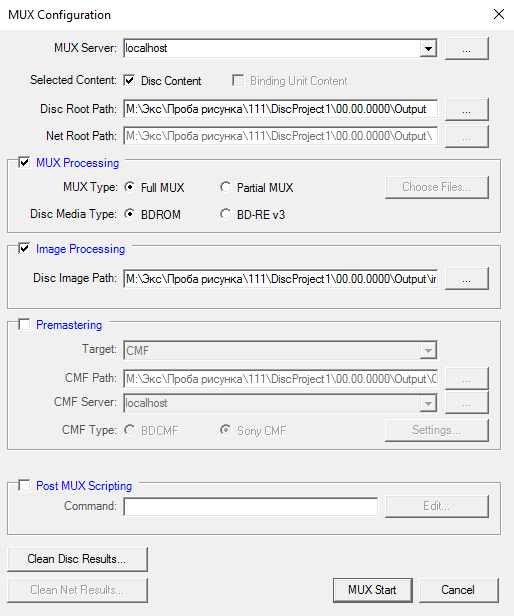Enable the Post MUX Scripting checkbox
The width and height of the screenshot is (514, 616).
[x=24, y=485]
